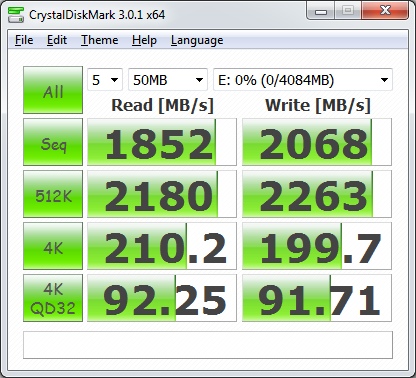Image resolution: width=416 pixels, height=378 pixels.
Task: Expand the drive selector showing E: 0%
Action: (303, 80)
